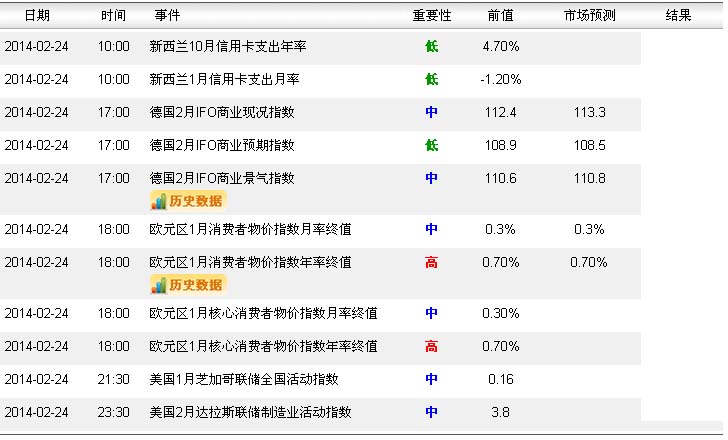Click the 日期 column header

(36, 16)
